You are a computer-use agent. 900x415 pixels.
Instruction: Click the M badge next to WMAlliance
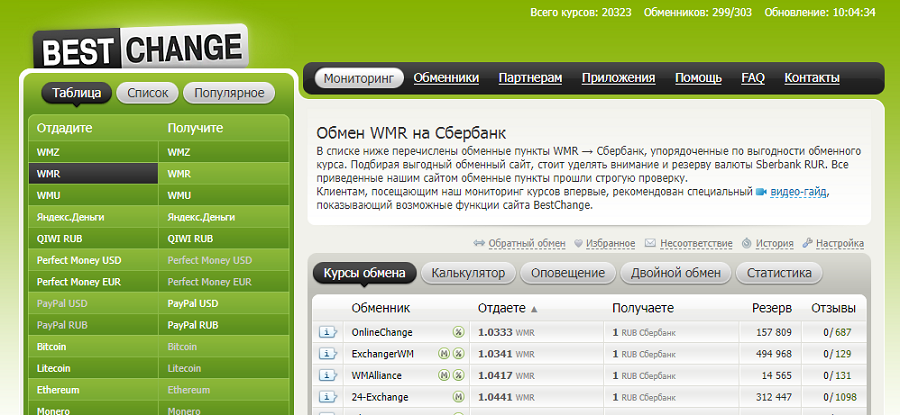[444, 375]
